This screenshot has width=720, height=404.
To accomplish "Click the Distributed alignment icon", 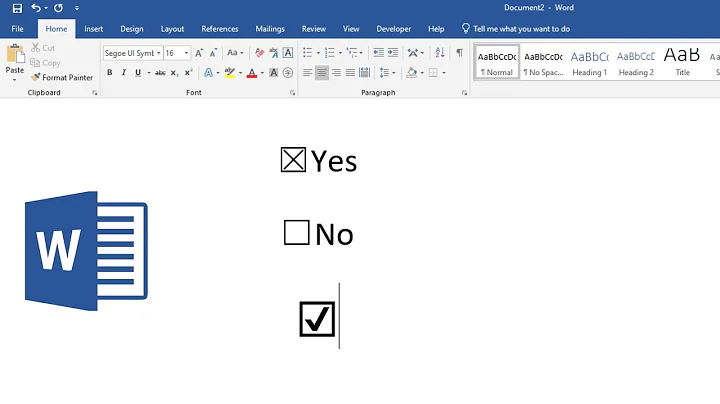I will 365,73.
